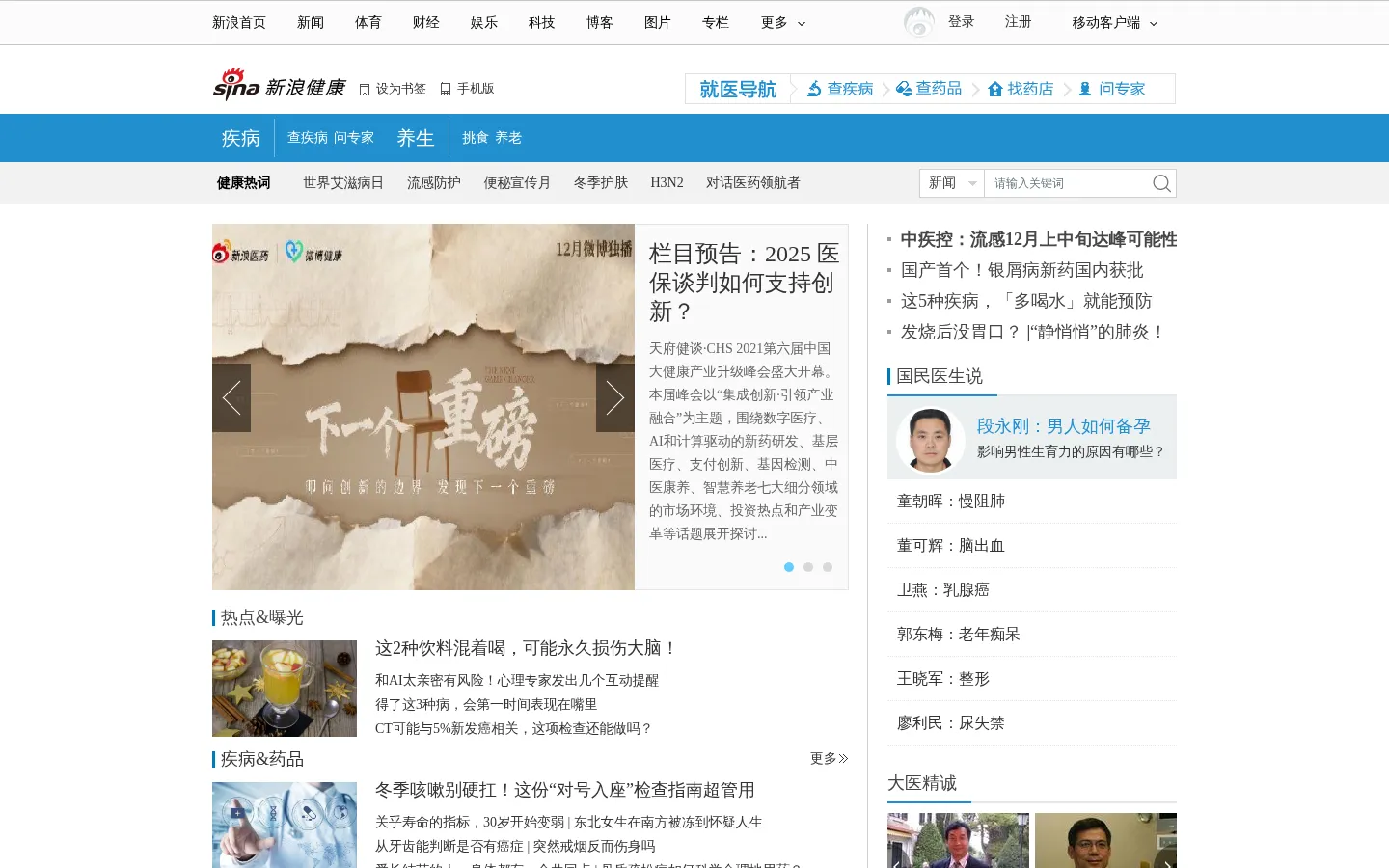The height and width of the screenshot is (868, 1389).
Task: Open the 养老 link in blue bar
Action: click(x=508, y=138)
